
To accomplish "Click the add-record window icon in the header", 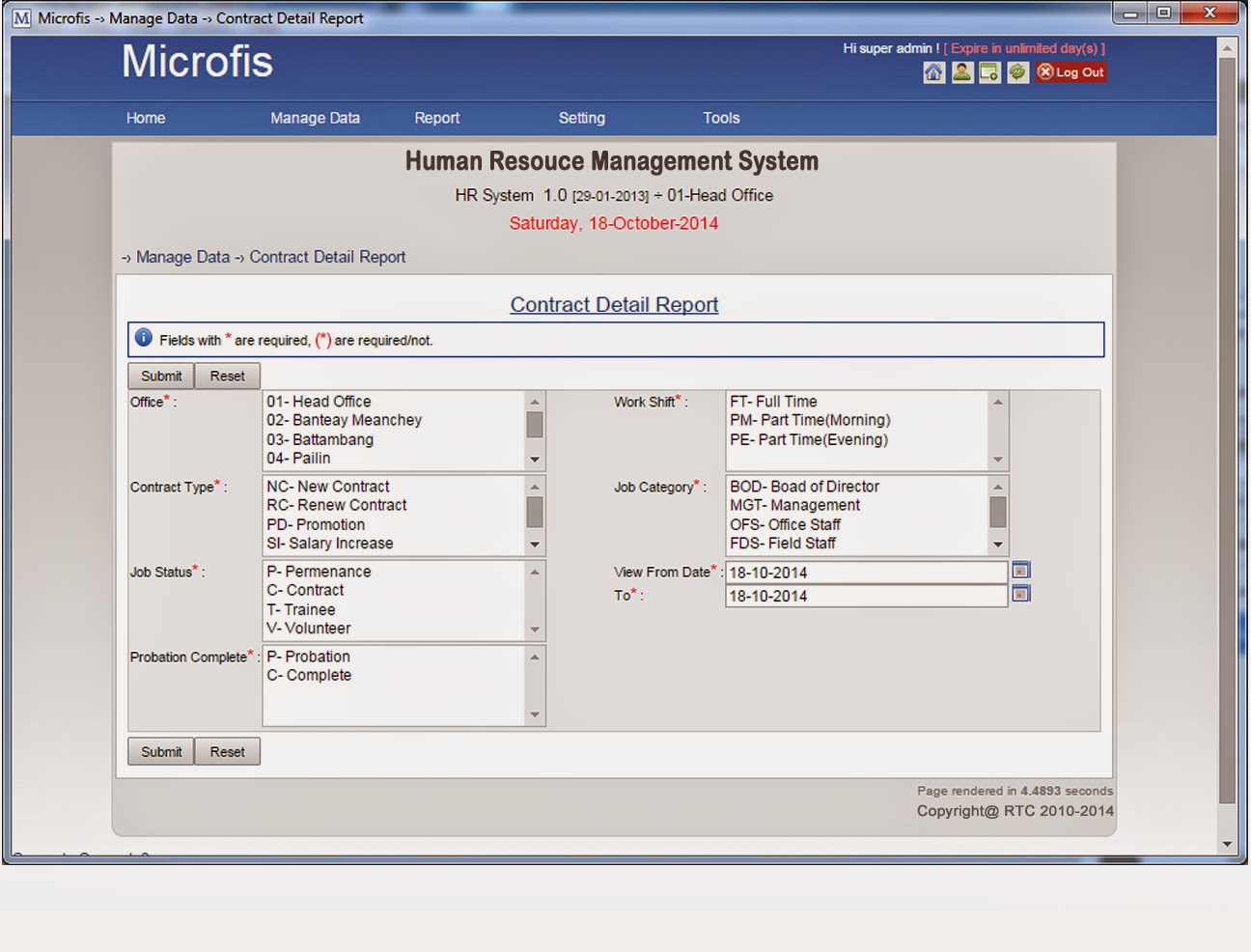I will point(988,71).
